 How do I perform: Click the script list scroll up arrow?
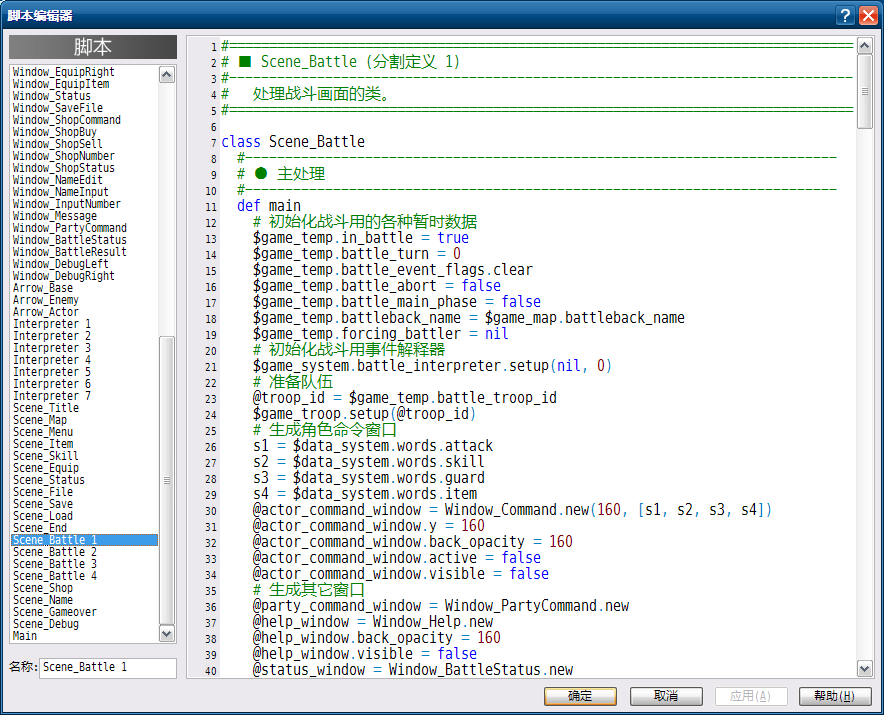166,74
